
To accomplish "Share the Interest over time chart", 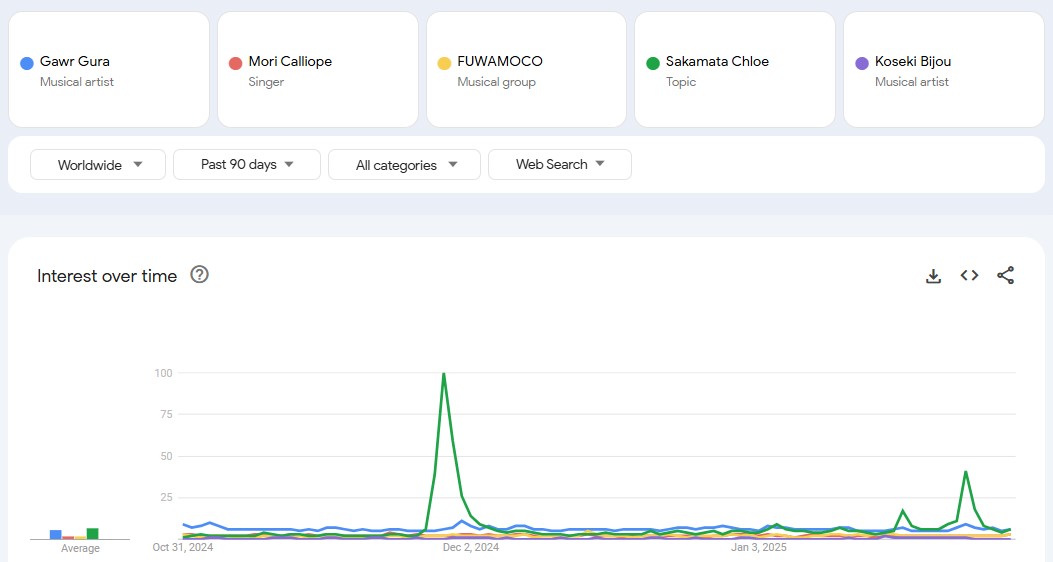I will pos(1006,276).
